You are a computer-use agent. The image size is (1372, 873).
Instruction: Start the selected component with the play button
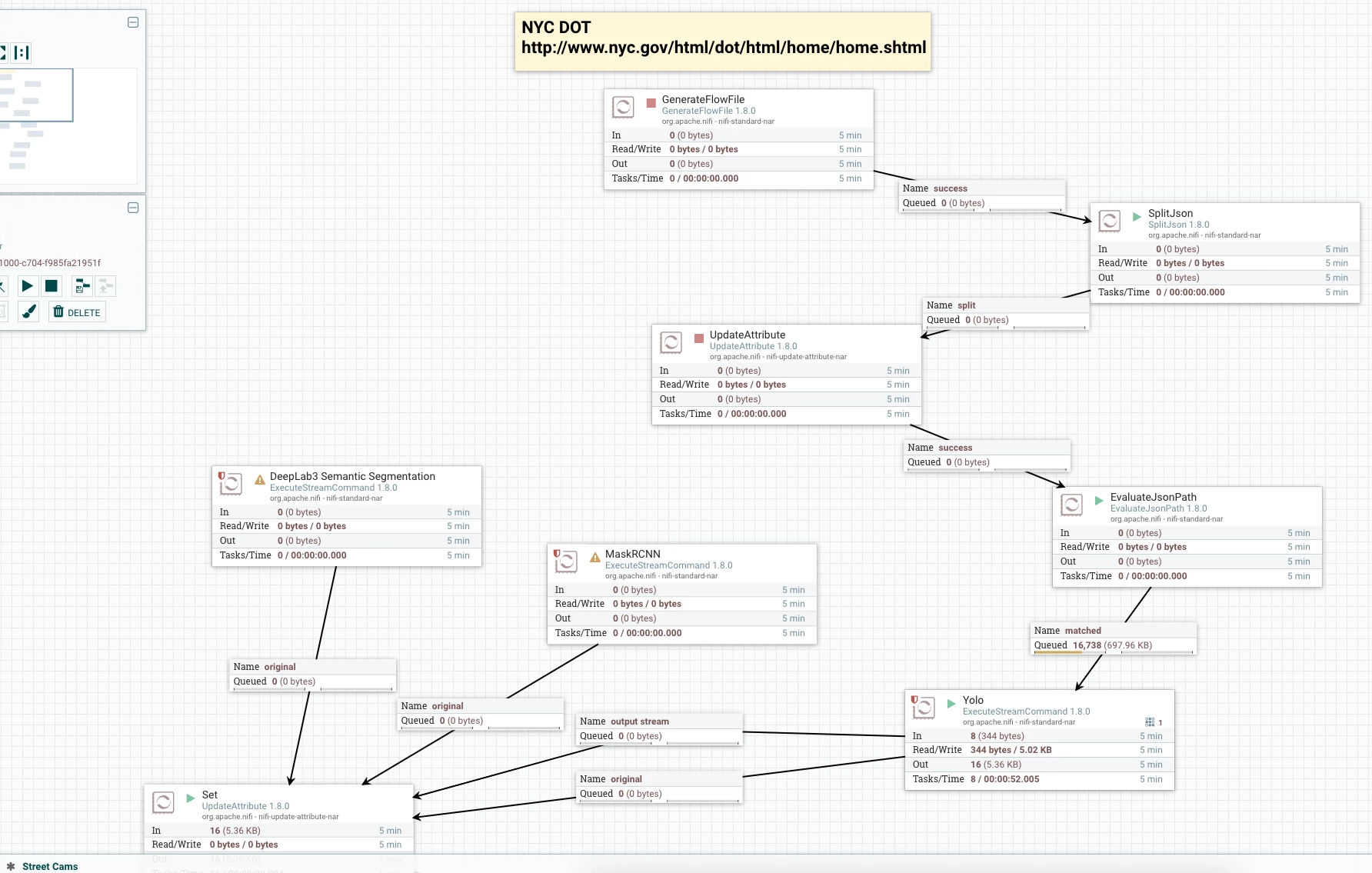coord(27,286)
